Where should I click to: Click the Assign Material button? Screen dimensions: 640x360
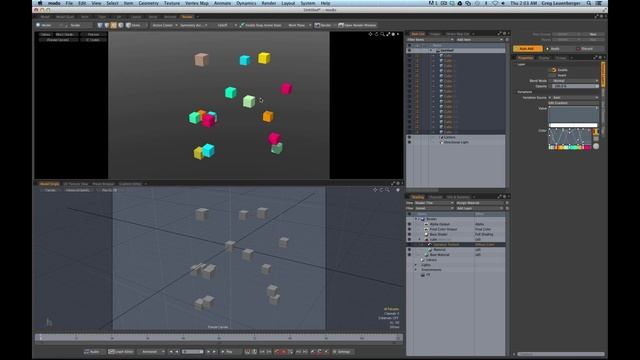tap(479, 203)
